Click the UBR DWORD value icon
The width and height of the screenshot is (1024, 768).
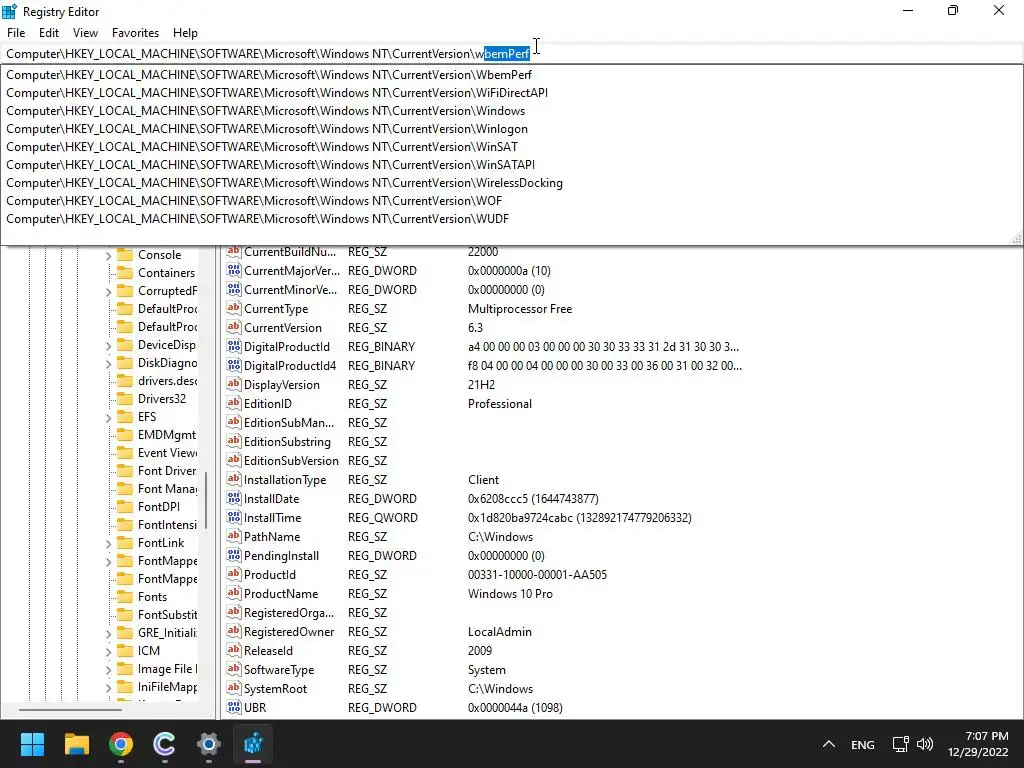[233, 707]
